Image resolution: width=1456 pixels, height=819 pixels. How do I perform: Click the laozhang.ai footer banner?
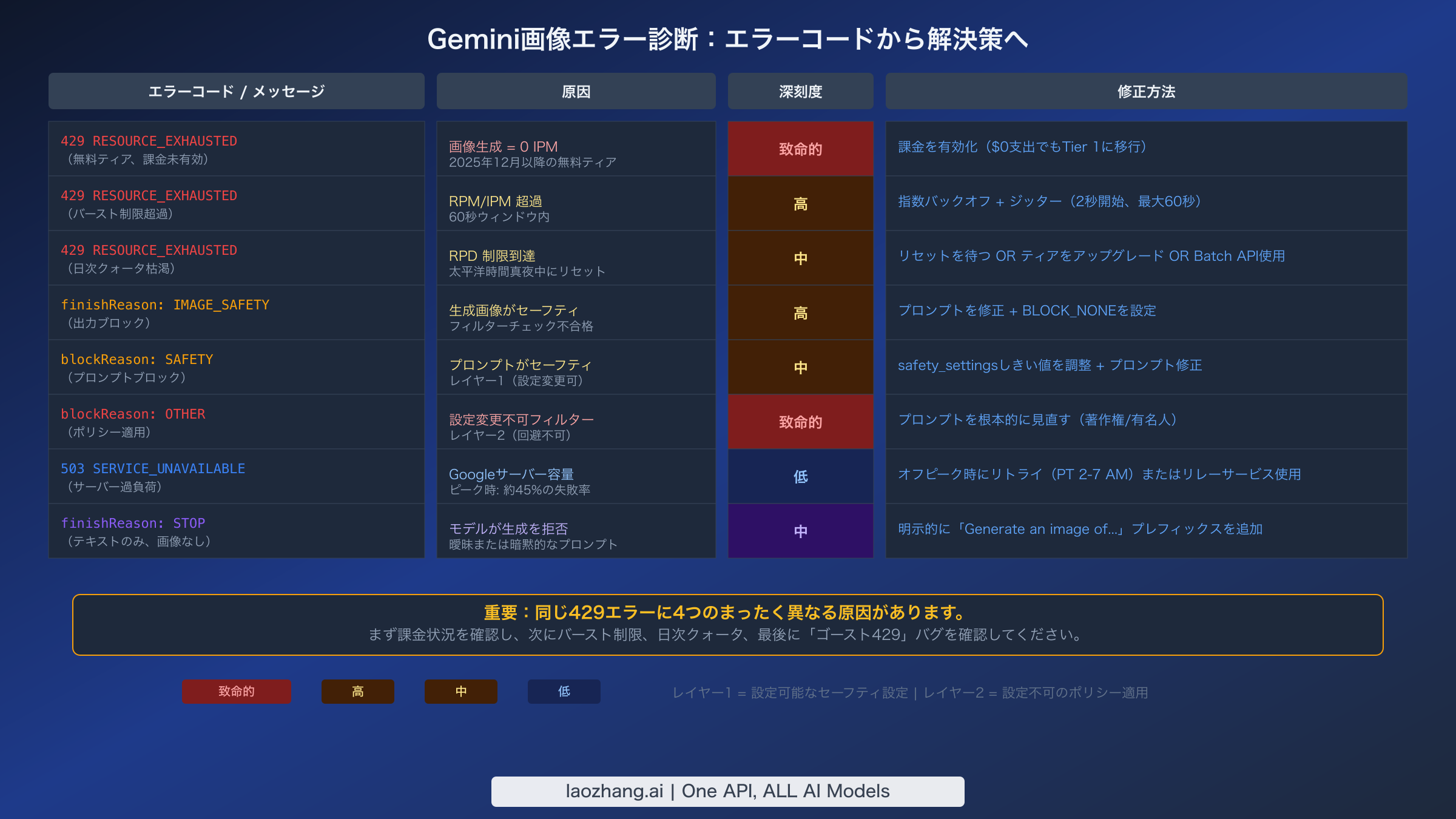[727, 790]
